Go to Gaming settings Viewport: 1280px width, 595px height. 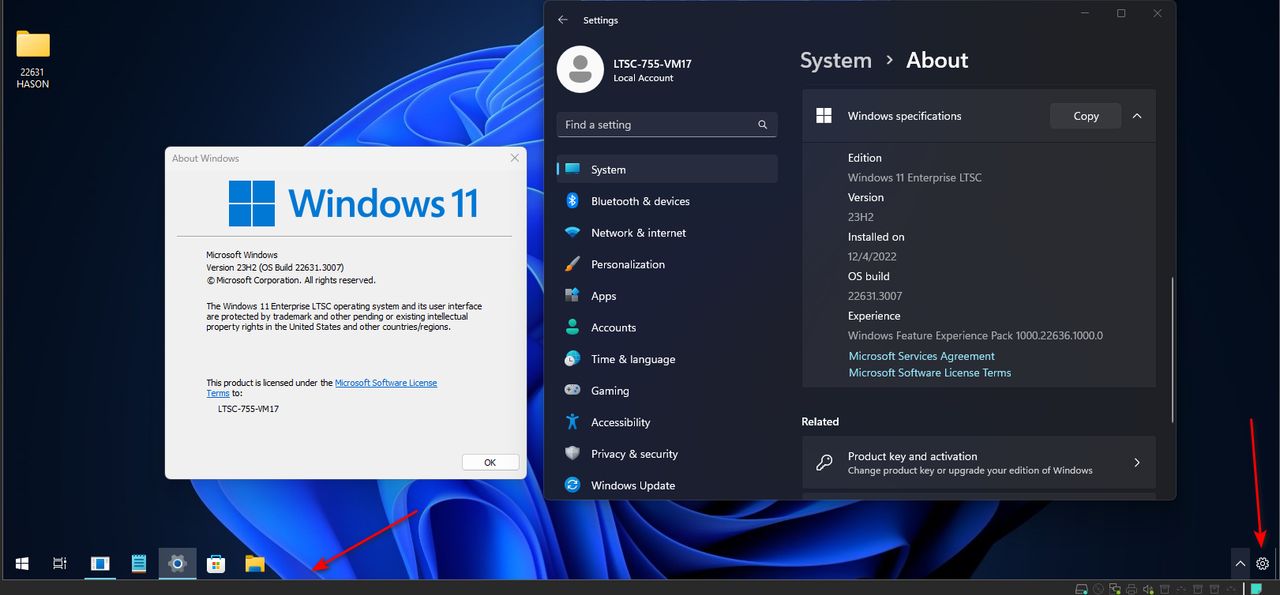coord(667,391)
